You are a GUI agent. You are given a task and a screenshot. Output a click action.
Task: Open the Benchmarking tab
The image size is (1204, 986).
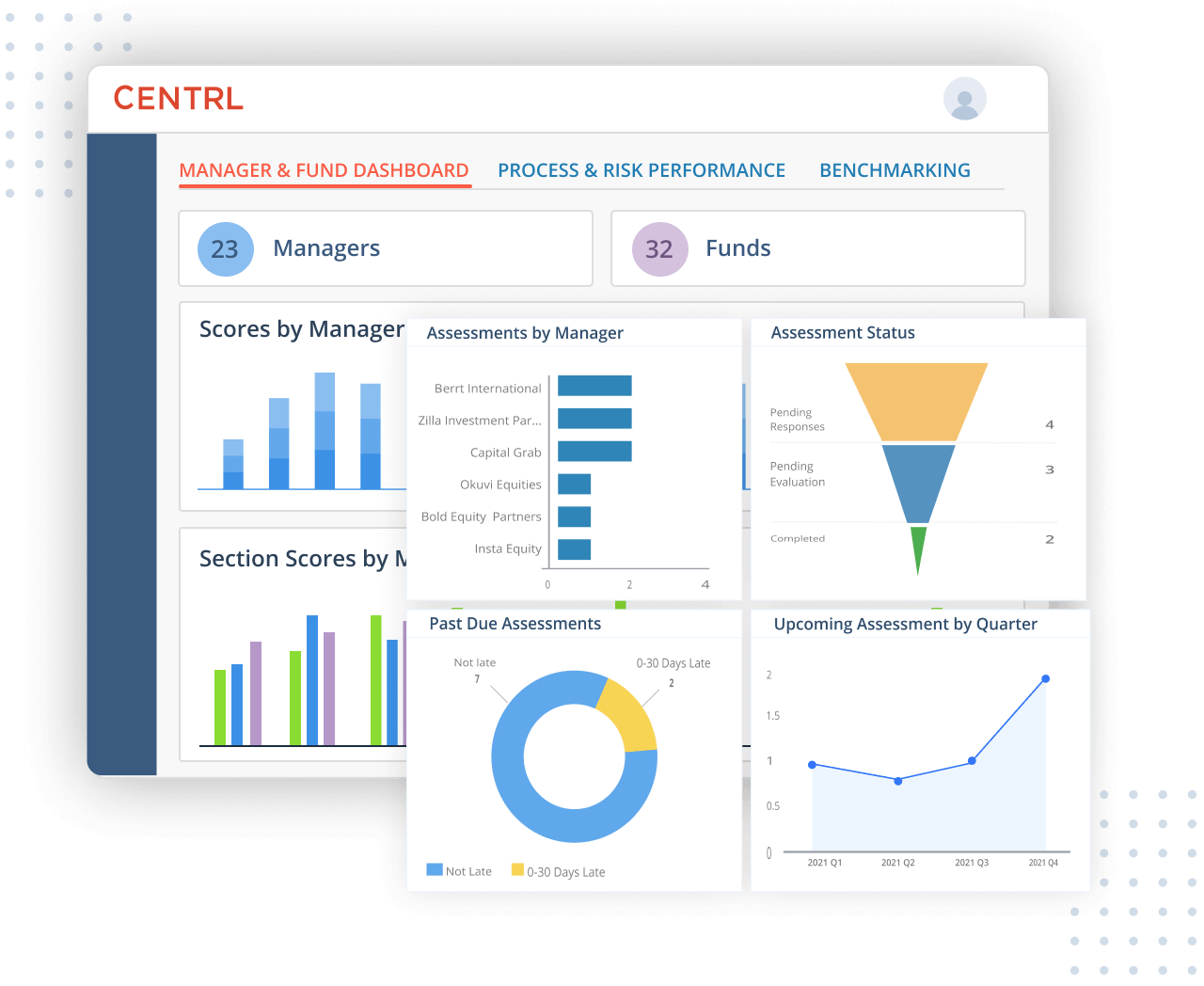point(895,170)
